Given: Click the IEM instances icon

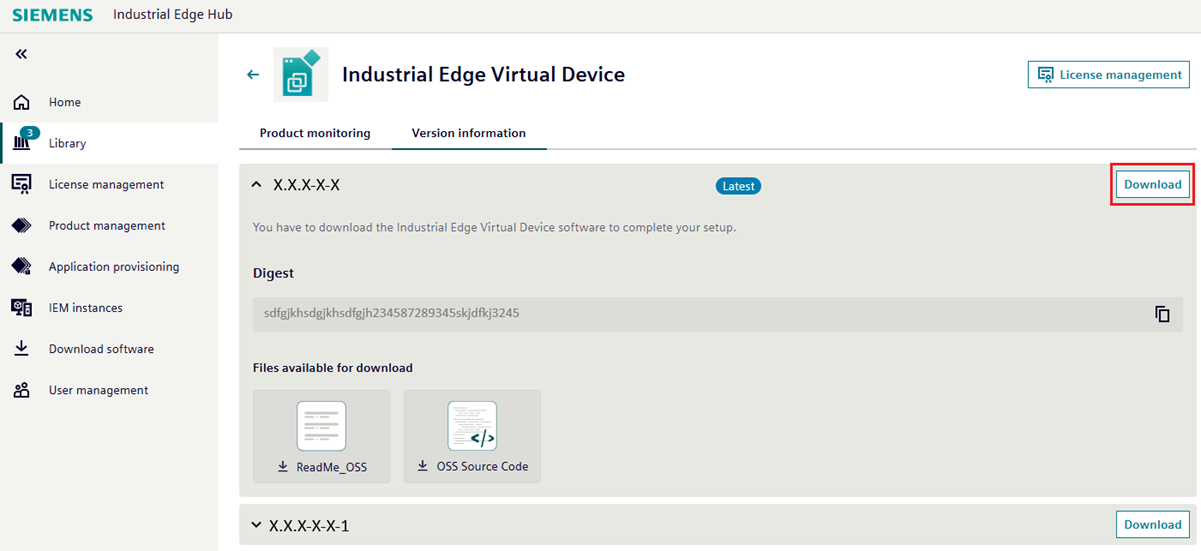Looking at the screenshot, I should [x=21, y=308].
